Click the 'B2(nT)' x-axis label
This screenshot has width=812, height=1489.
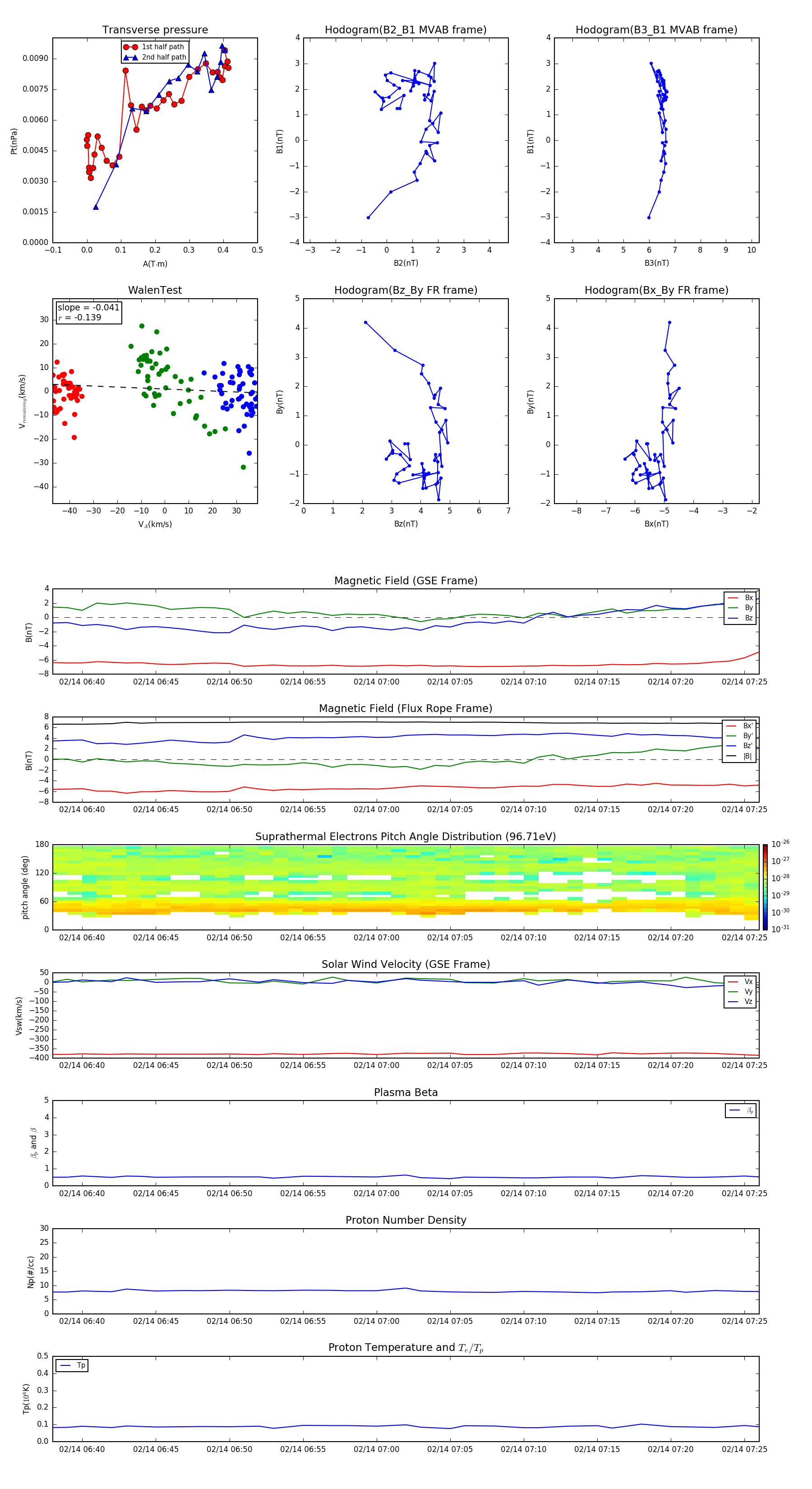click(x=406, y=263)
